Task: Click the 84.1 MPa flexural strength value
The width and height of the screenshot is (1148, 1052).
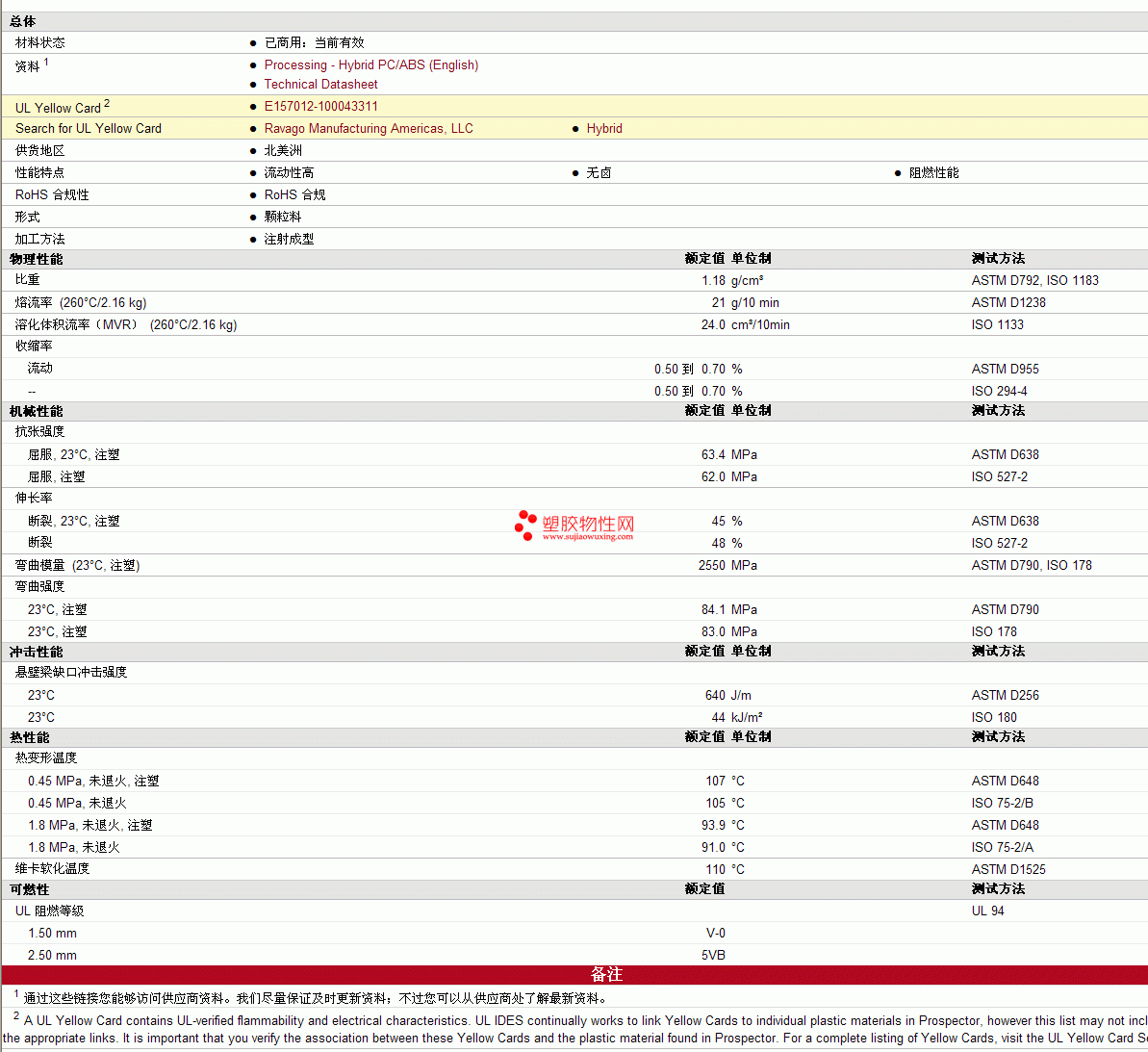Action: (729, 610)
